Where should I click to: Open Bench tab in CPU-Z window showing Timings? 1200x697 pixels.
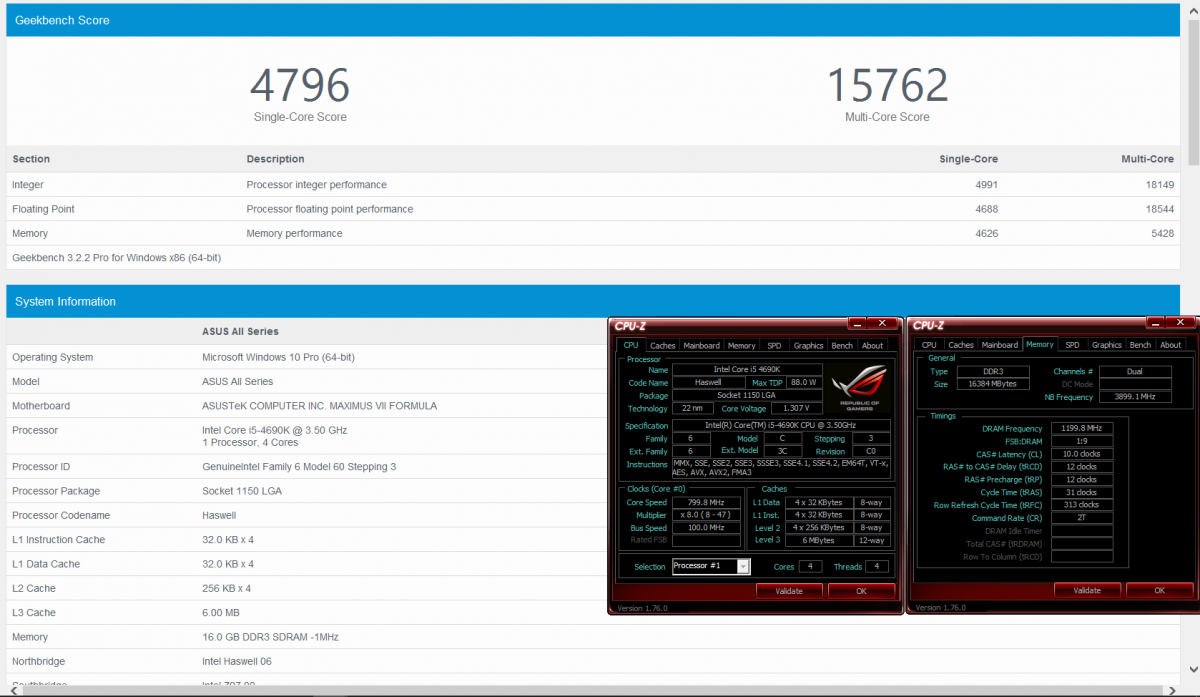(1141, 345)
